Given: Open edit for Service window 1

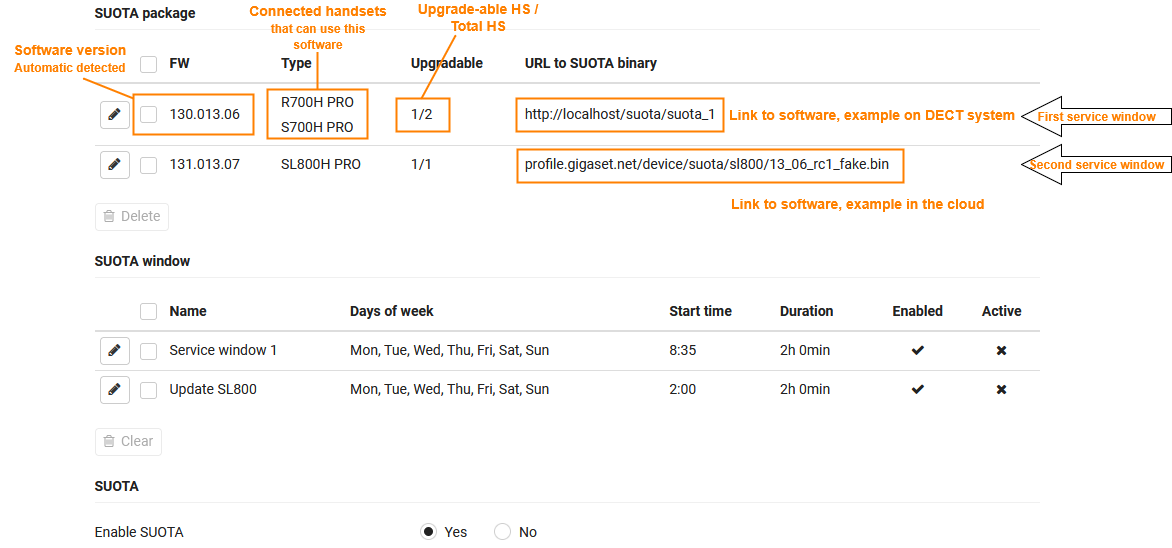Looking at the screenshot, I should click(114, 351).
